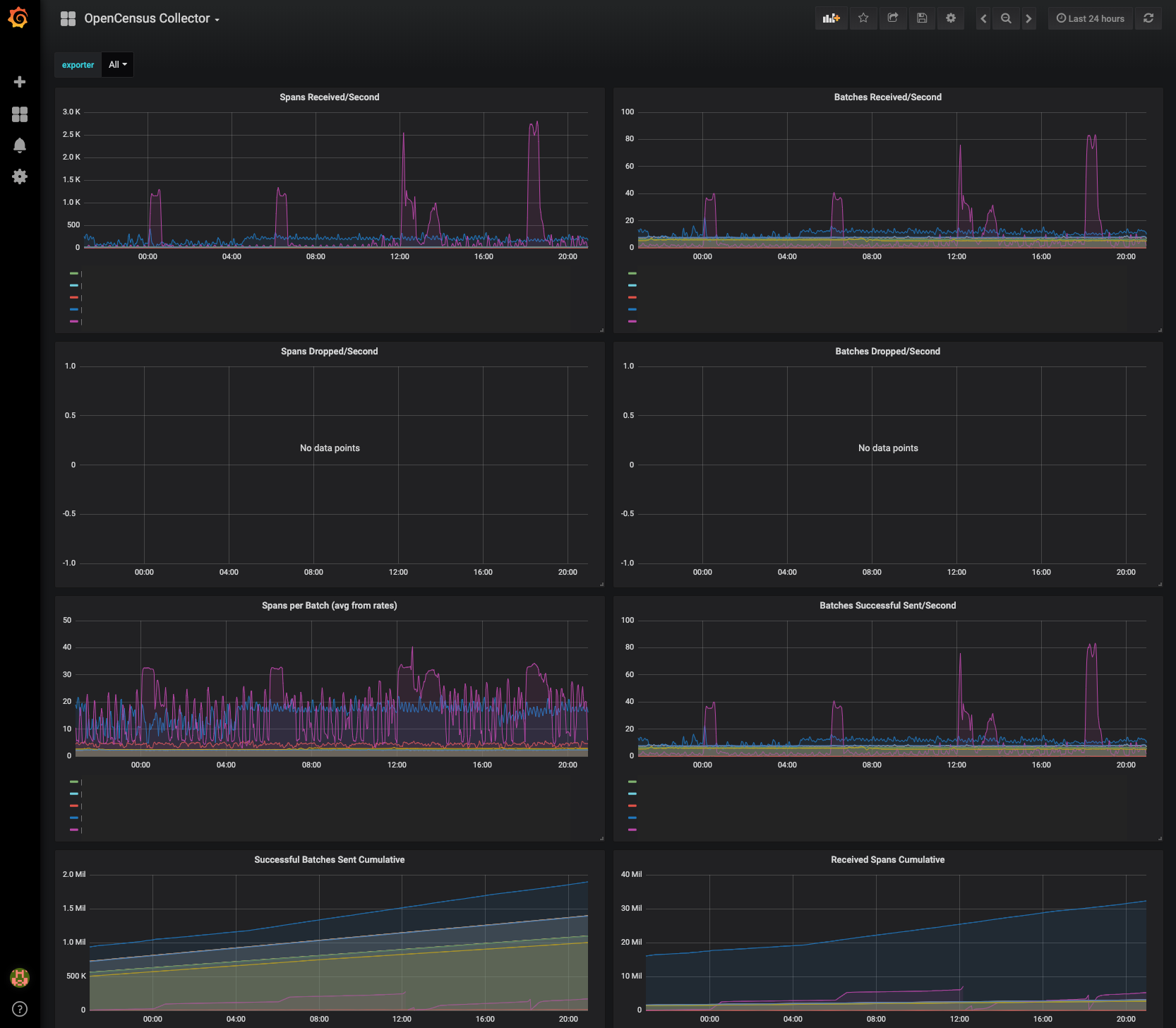
Task: Click the blue swatch in the Batches Successful Sent/Second legend
Action: pyautogui.click(x=632, y=818)
